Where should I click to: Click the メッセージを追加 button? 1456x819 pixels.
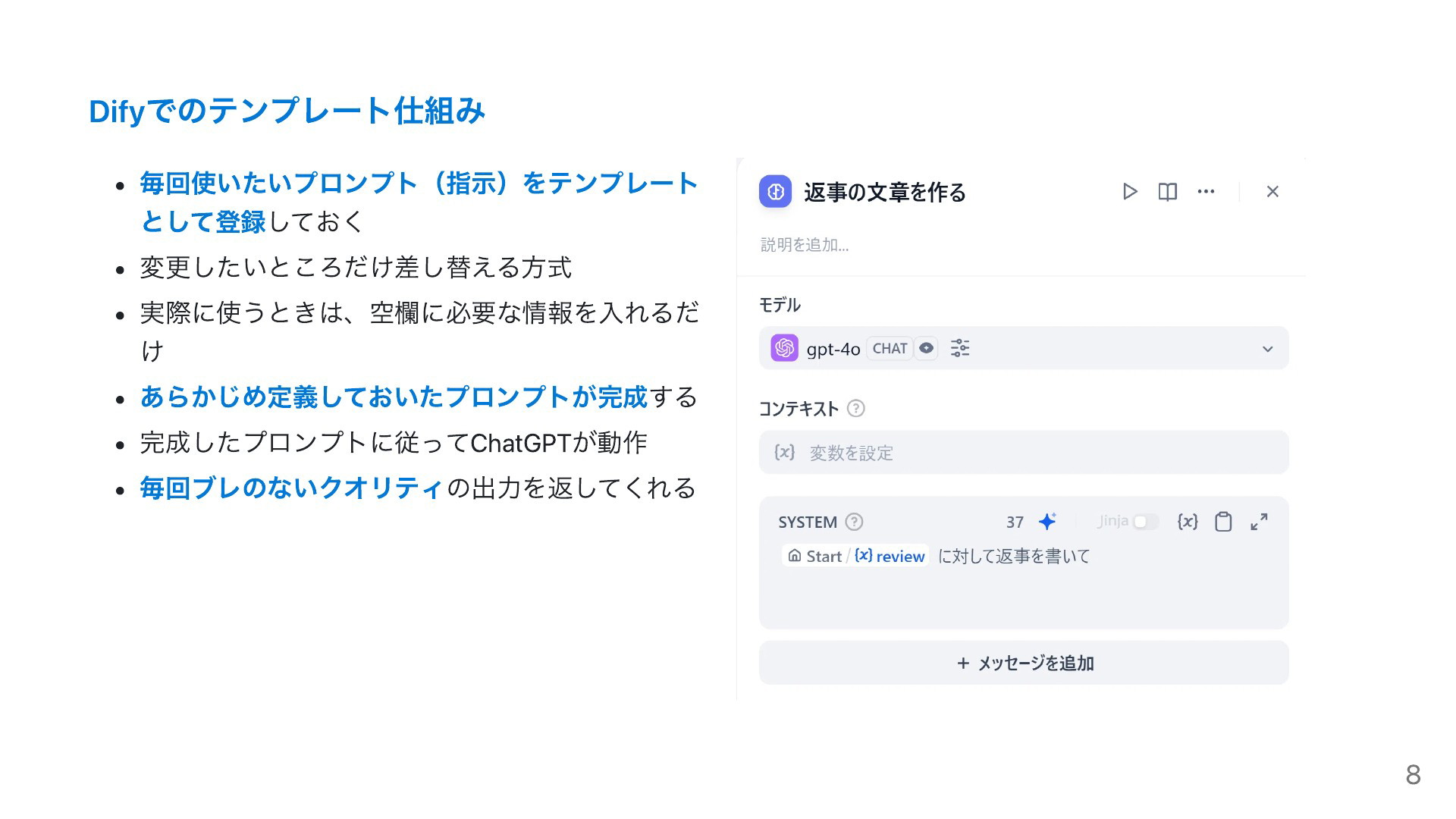(1024, 663)
